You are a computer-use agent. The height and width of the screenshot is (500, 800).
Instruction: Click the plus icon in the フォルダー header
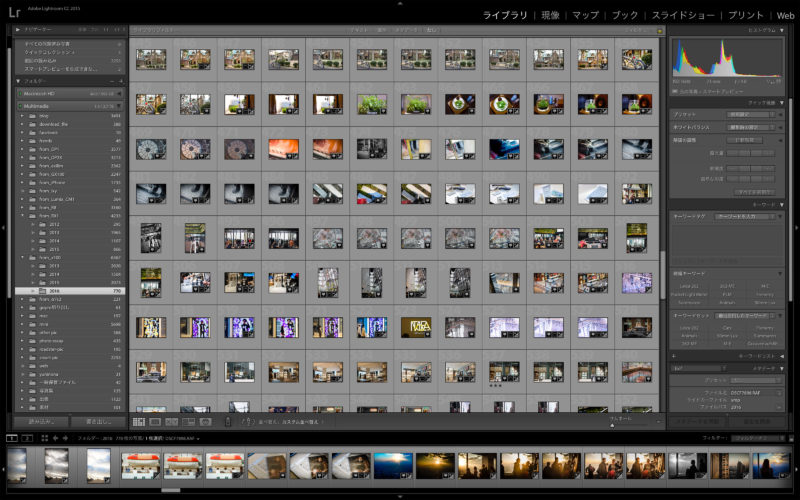coord(121,80)
